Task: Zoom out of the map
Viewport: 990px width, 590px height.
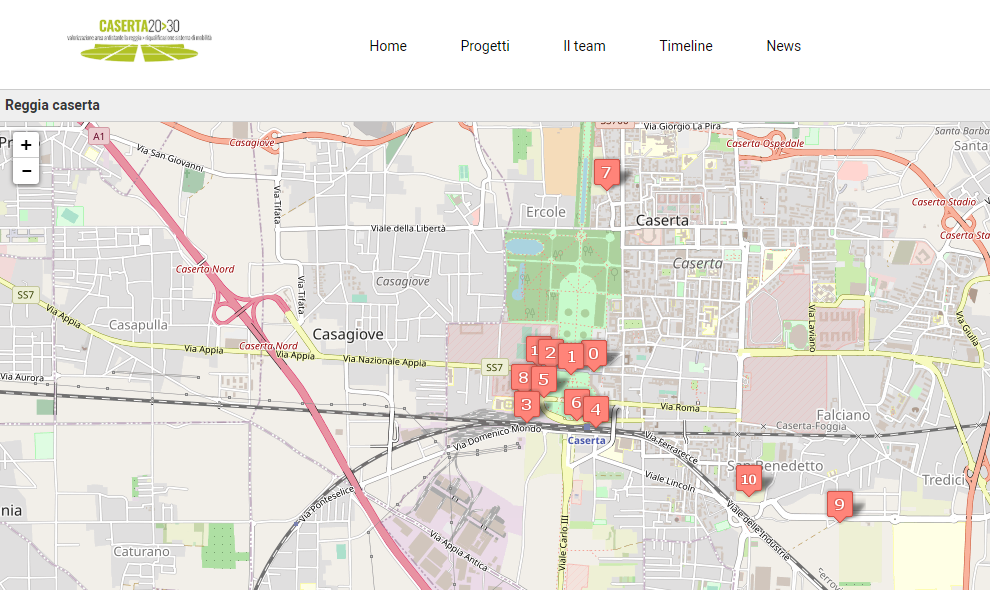Action: click(26, 171)
